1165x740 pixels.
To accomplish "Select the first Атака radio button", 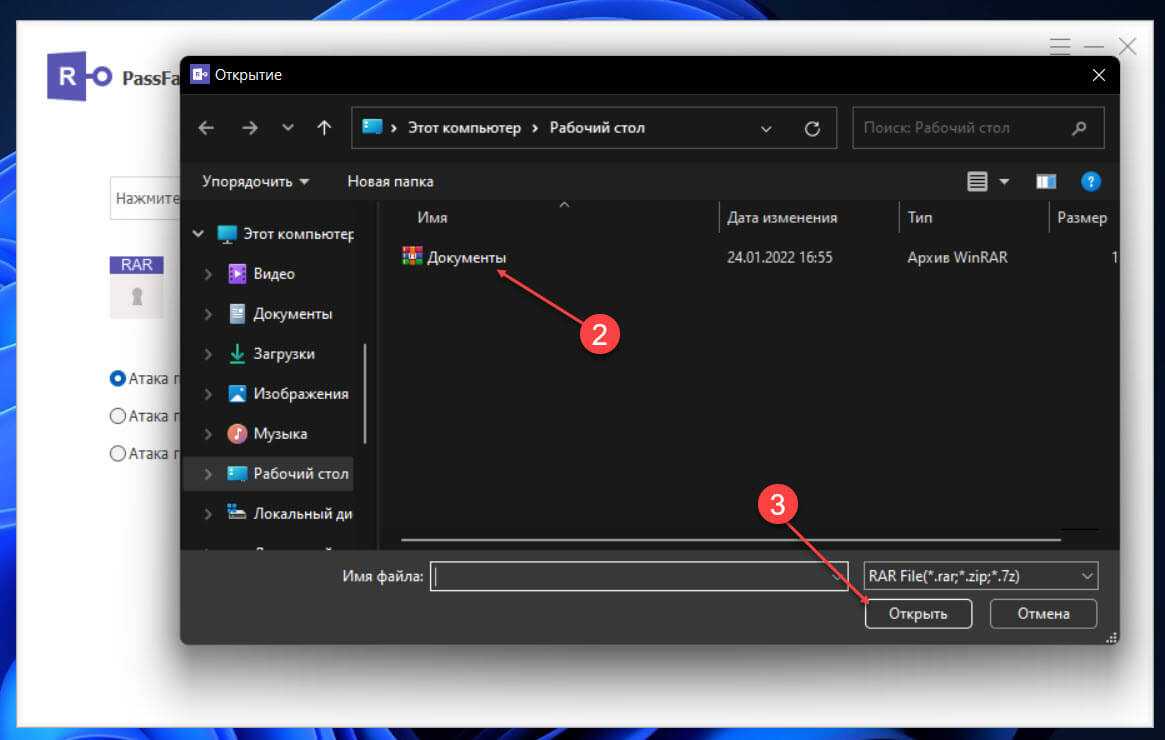I will pos(118,379).
